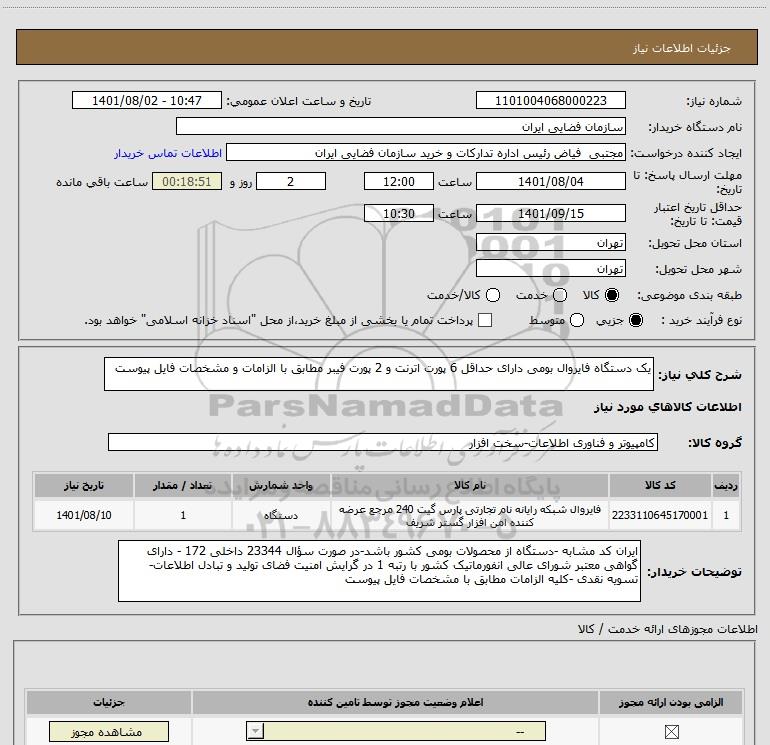
Task: Click response deadline date 1401/08/04
Action: [550, 181]
